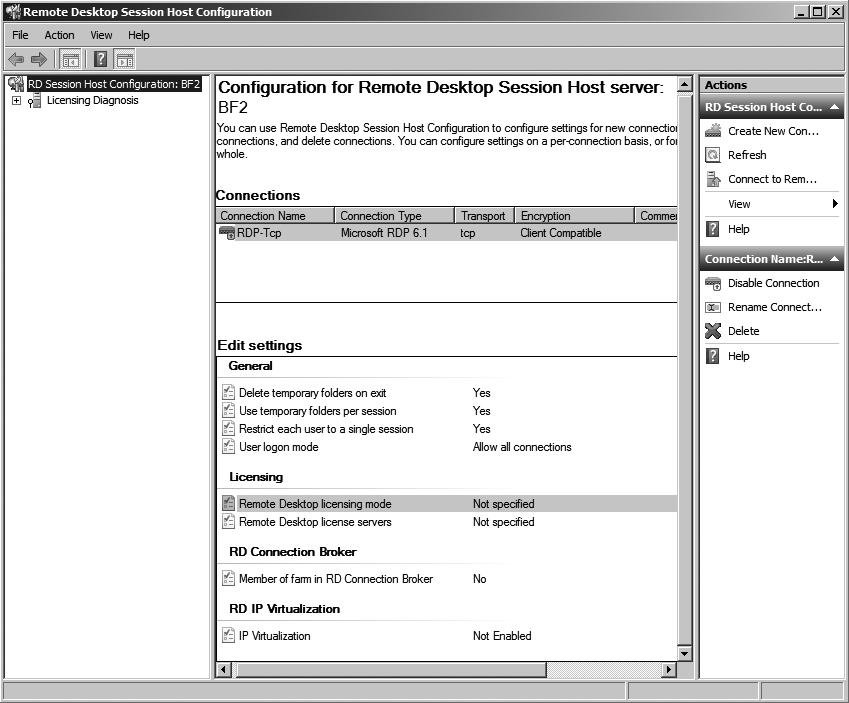Click the Disable Connection icon
Image resolution: width=849 pixels, height=703 pixels.
pos(713,283)
